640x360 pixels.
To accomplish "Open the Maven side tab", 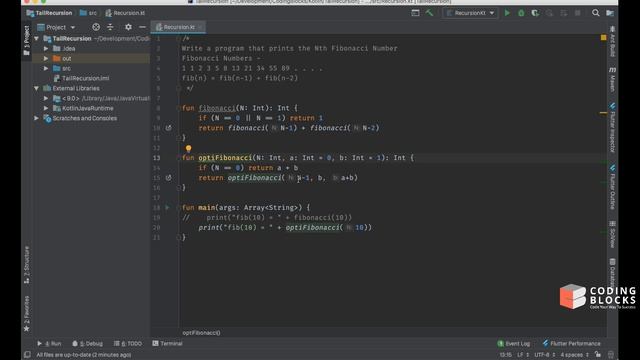I will [612, 80].
